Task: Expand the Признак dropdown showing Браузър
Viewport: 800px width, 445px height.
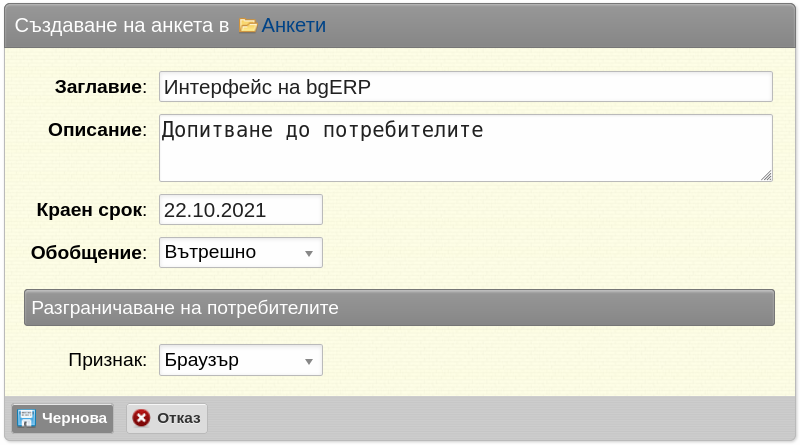Action: coord(241,360)
